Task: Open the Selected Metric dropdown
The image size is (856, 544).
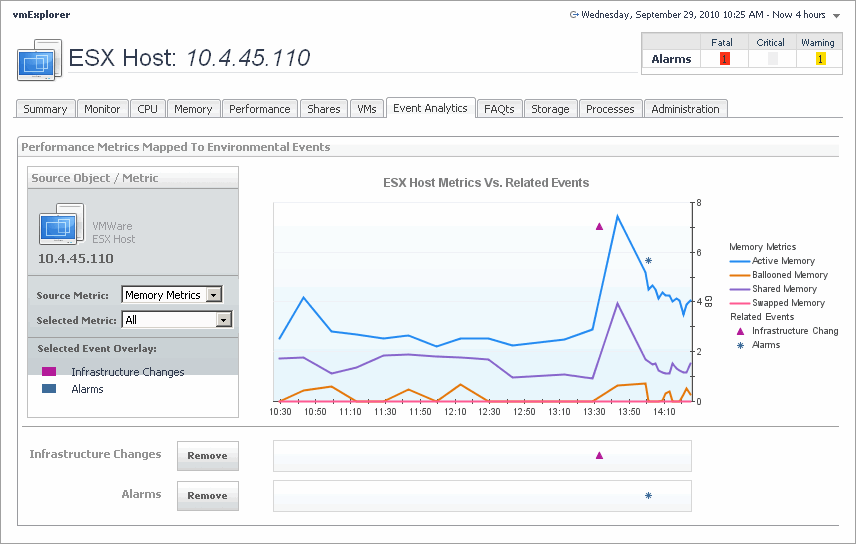Action: coord(223,320)
